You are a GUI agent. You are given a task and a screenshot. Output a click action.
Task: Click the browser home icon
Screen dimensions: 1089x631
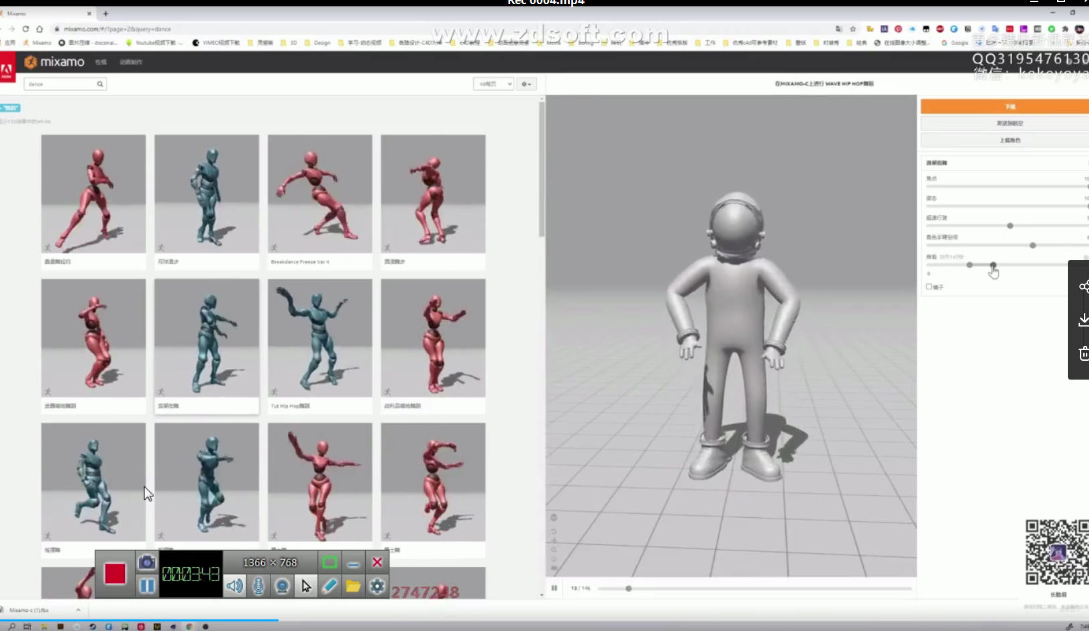point(40,29)
